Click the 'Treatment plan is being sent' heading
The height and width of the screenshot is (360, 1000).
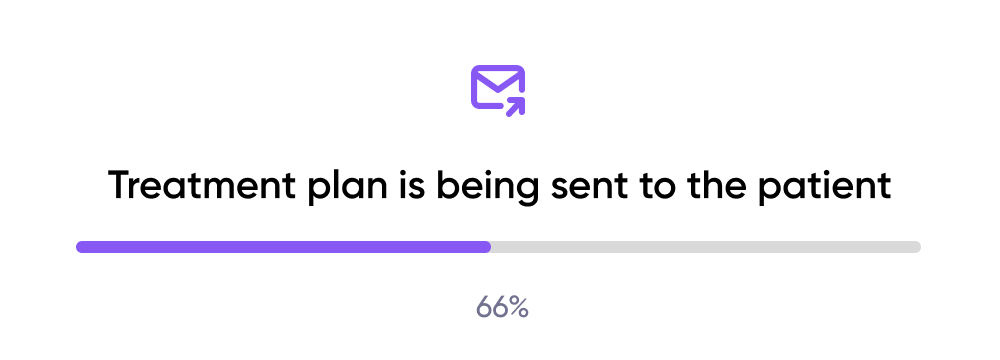point(499,186)
